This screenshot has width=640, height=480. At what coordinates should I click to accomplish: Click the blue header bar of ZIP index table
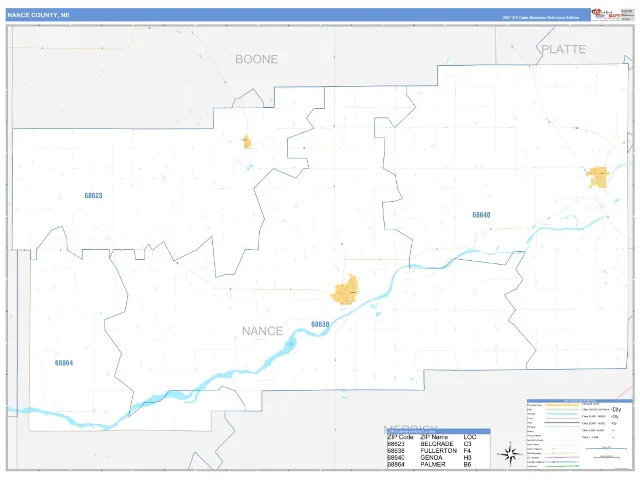click(x=438, y=431)
